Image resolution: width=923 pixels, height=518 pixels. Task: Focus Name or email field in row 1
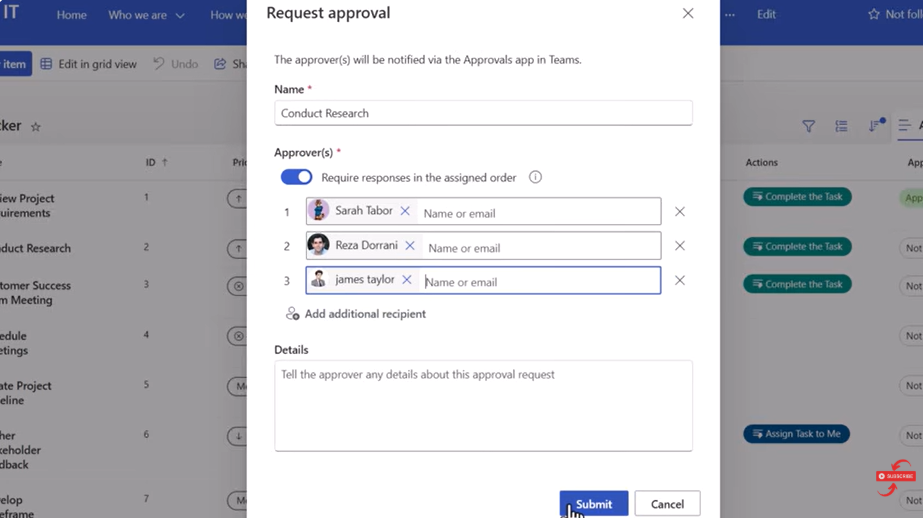(x=539, y=213)
